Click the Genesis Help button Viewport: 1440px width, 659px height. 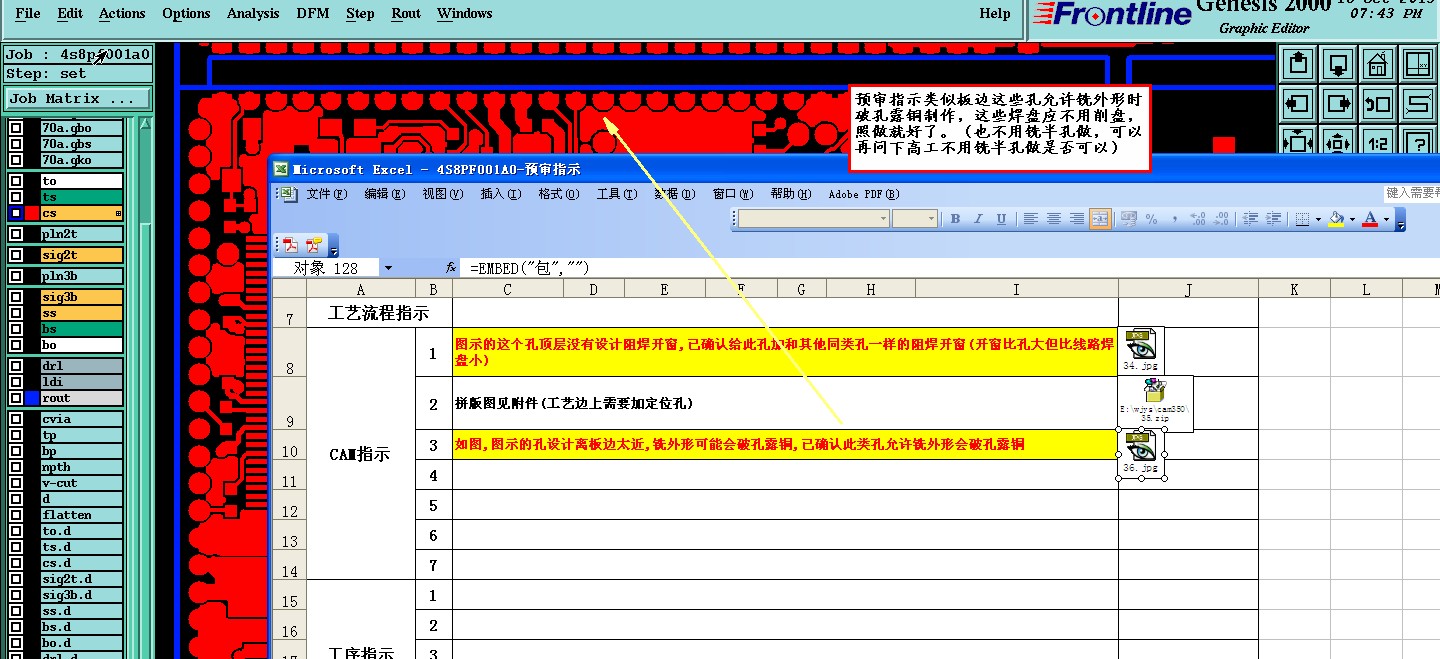[x=995, y=13]
